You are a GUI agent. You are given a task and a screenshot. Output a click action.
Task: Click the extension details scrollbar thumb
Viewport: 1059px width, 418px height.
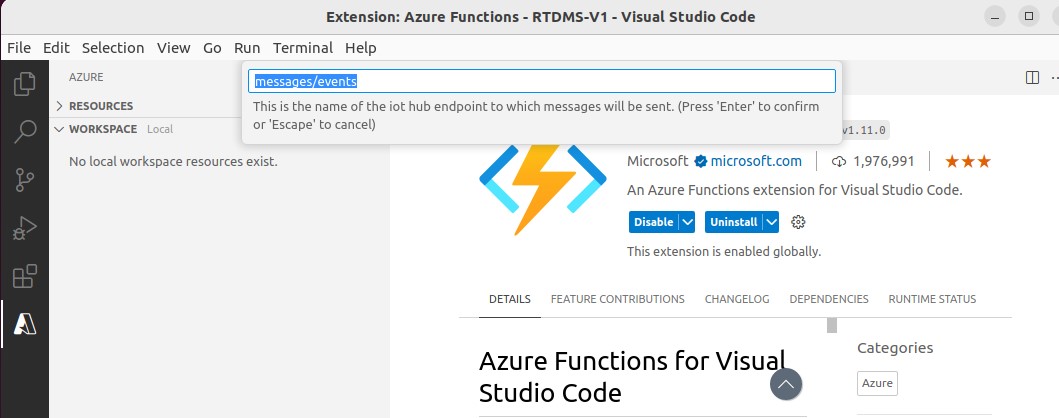tap(832, 325)
